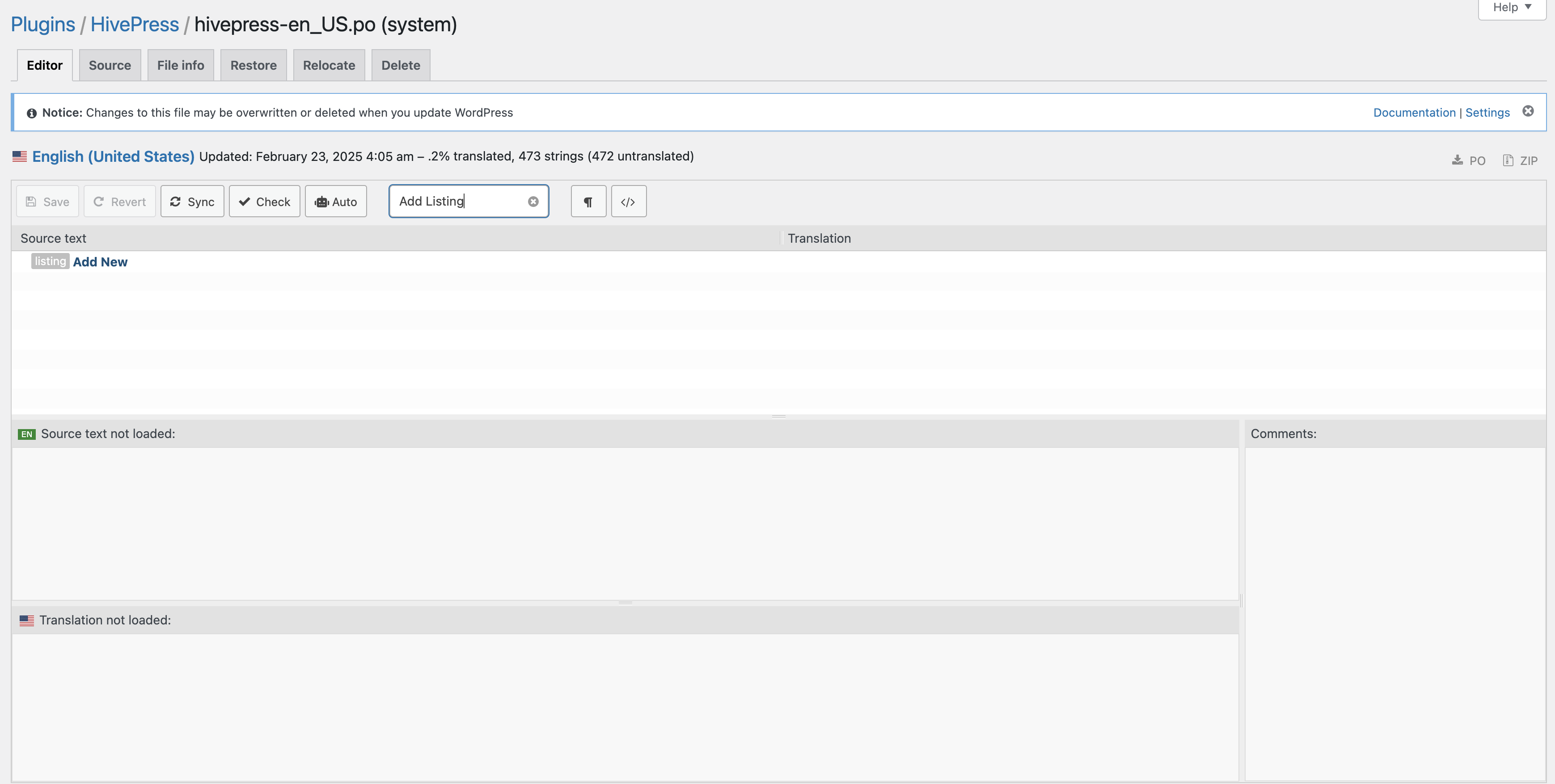
Task: Open the Help dropdown
Action: coord(1512,8)
